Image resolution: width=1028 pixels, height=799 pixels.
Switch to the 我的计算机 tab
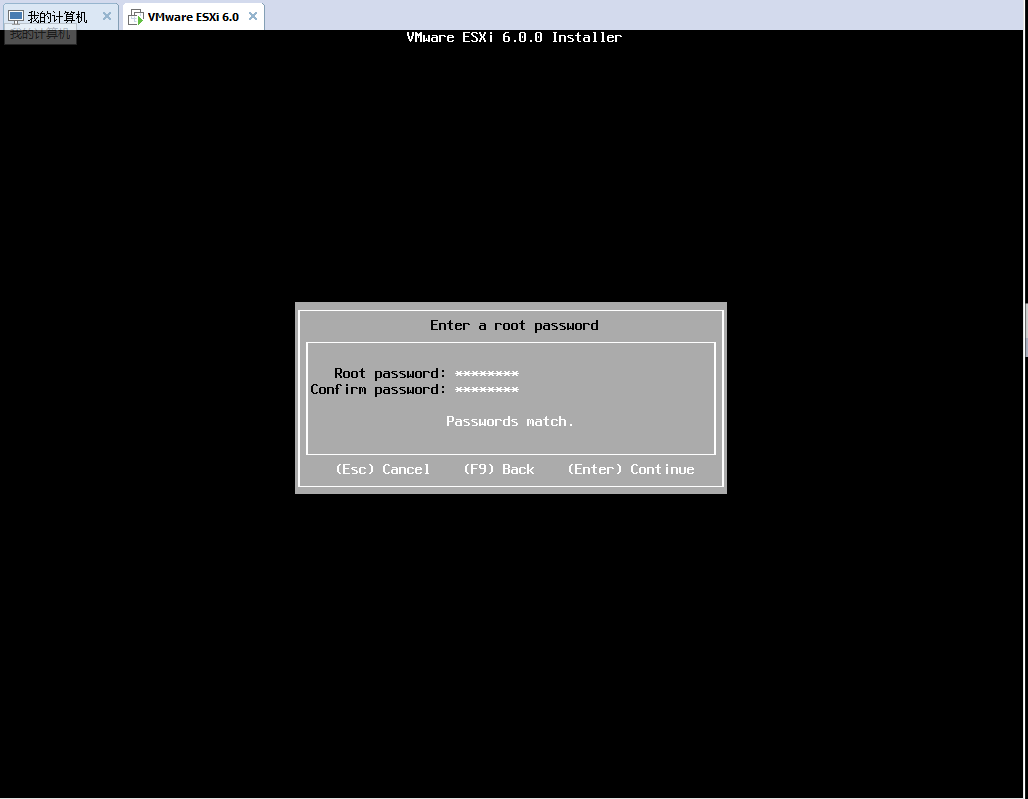click(58, 16)
